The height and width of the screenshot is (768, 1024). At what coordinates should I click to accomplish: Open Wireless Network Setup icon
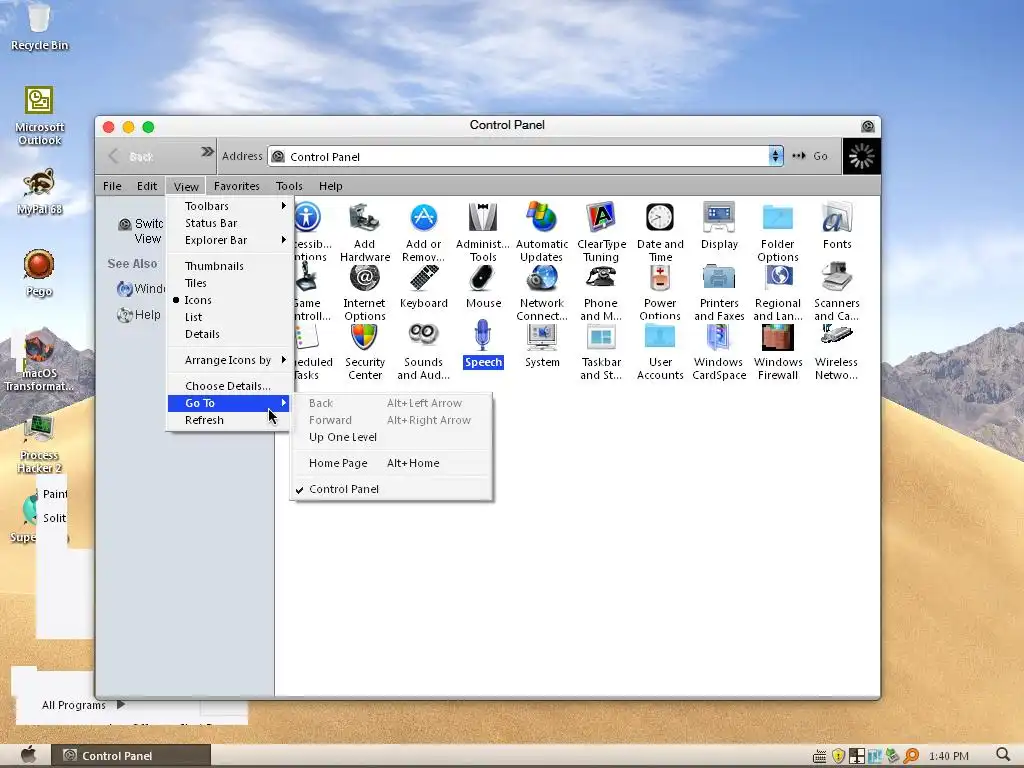pyautogui.click(x=837, y=351)
